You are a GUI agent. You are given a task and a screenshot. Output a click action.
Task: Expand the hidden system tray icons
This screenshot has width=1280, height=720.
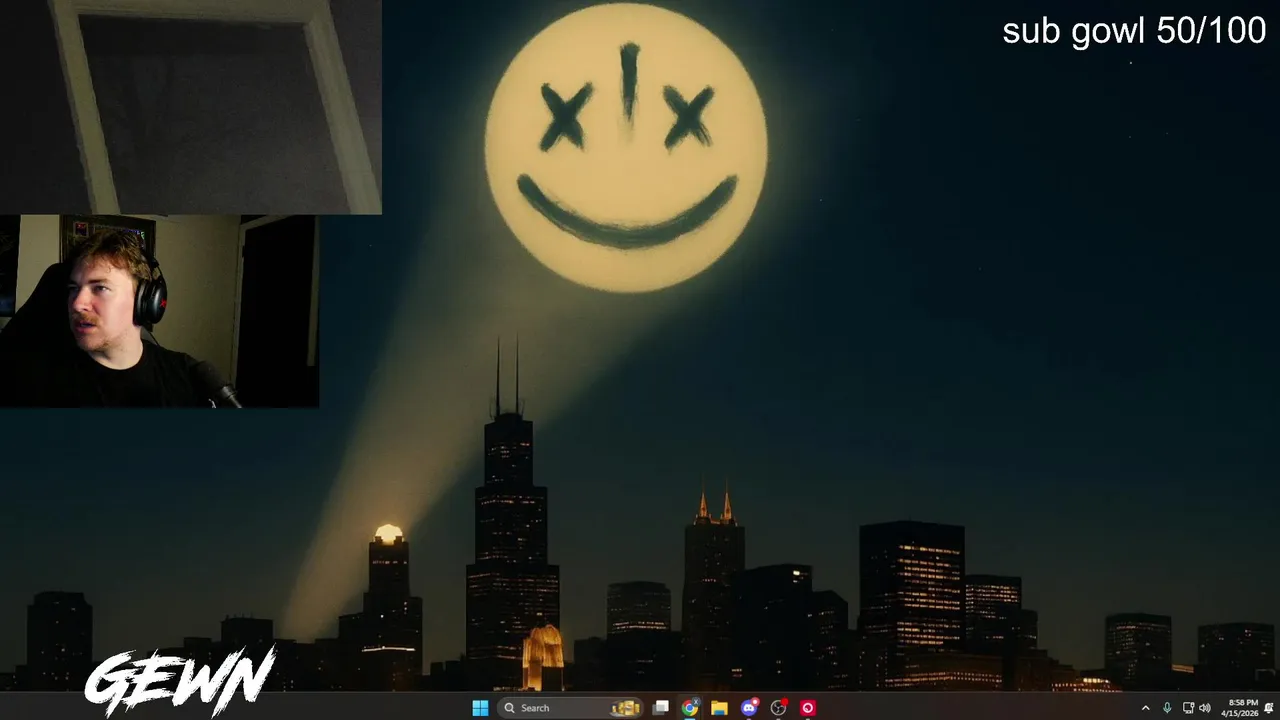(1145, 708)
